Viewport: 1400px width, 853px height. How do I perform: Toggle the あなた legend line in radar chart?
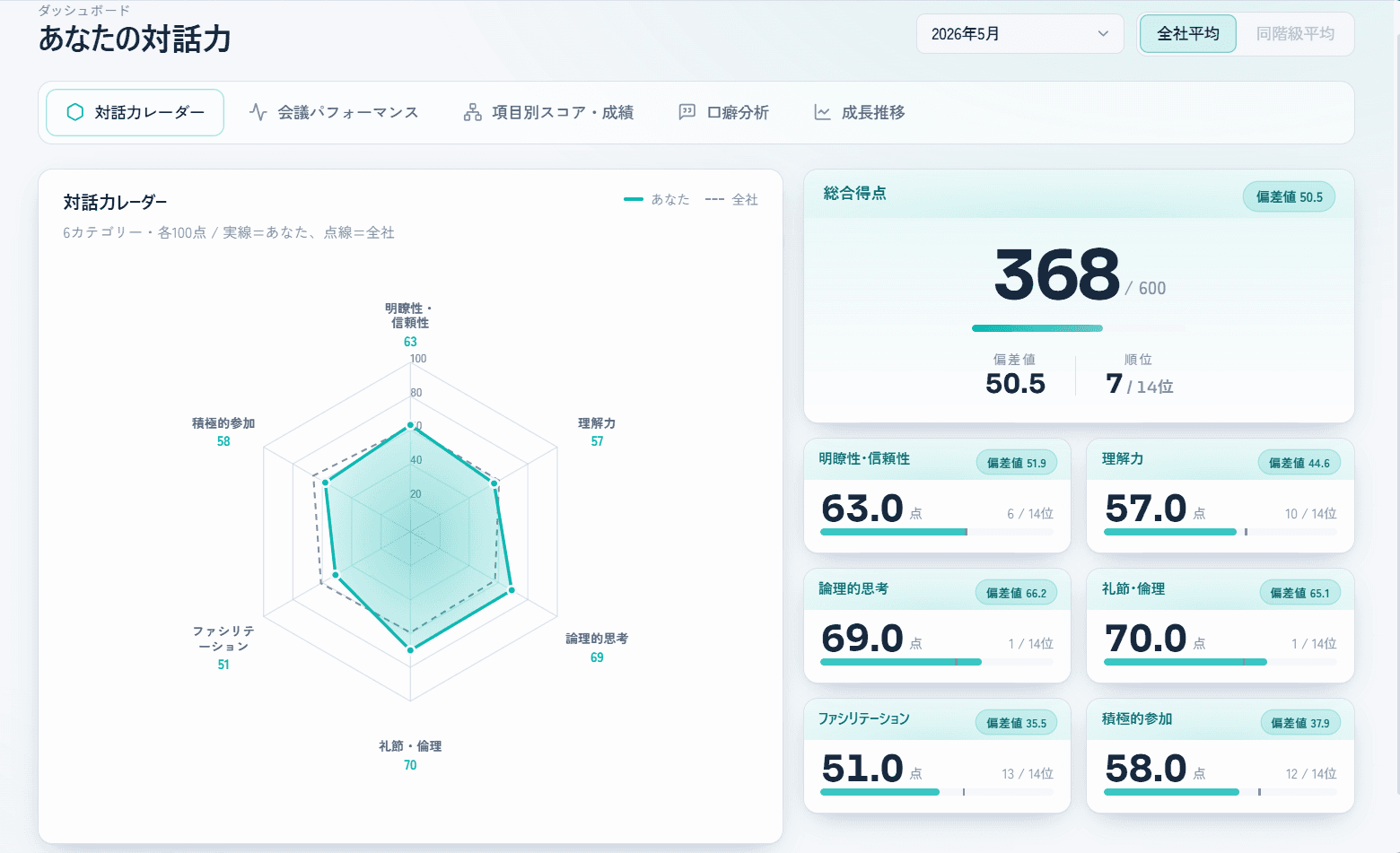pyautogui.click(x=657, y=199)
